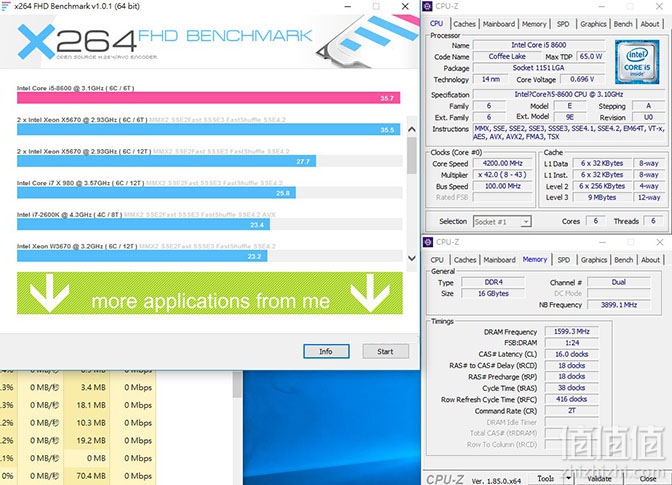Click the memory Size 16 GBytes value
Viewport: 672px width, 485px height.
click(493, 293)
